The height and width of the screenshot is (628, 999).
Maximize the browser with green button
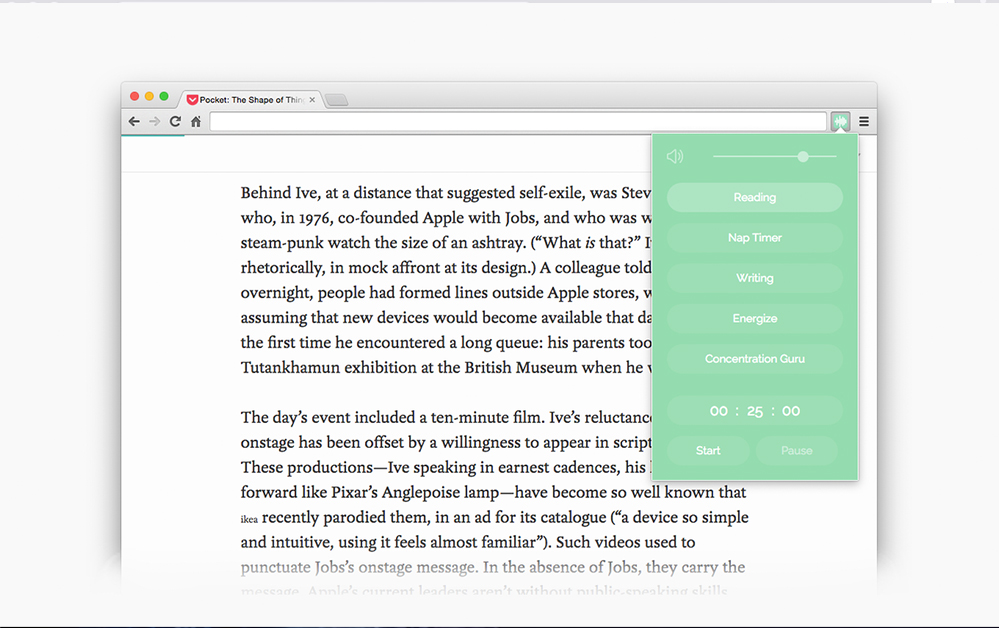point(164,96)
